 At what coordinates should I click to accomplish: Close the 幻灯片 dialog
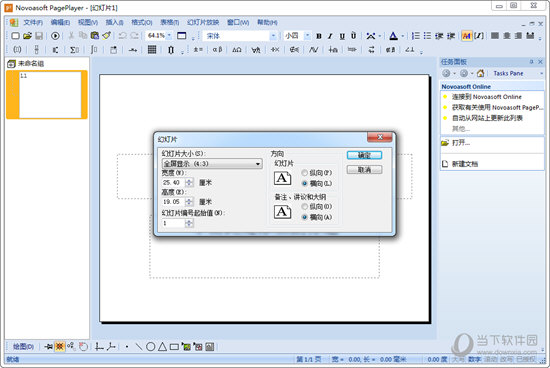(380, 137)
